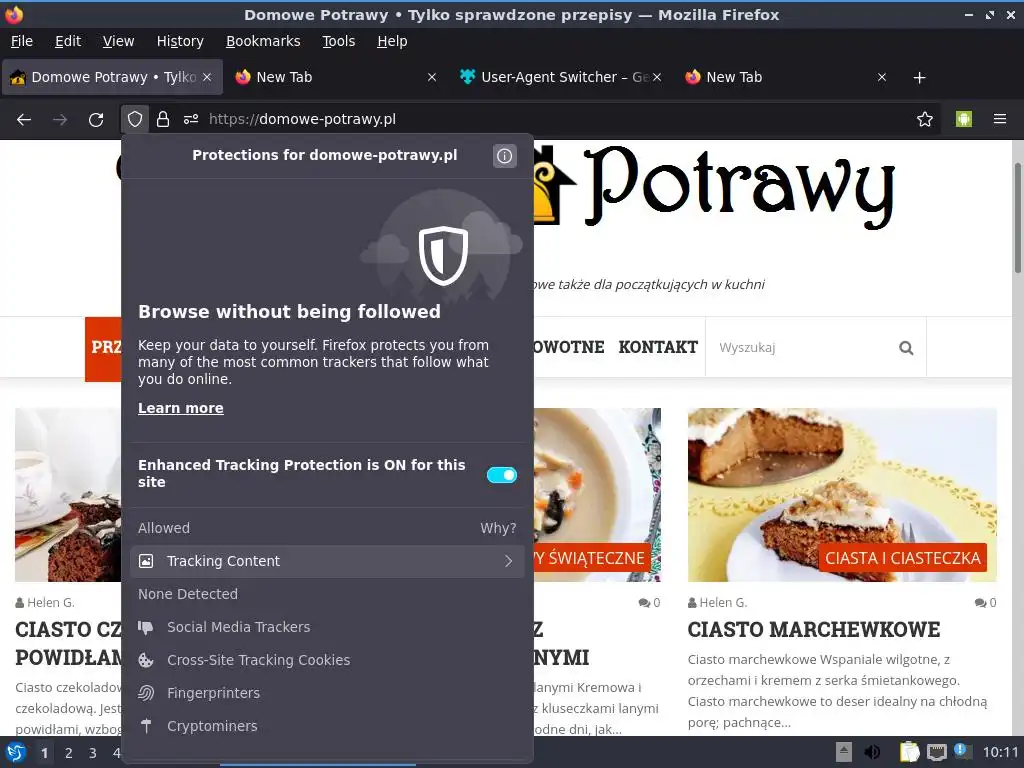Screen dimensions: 1024x768
Task: Click the Tracking Content image icon
Action: 146,561
